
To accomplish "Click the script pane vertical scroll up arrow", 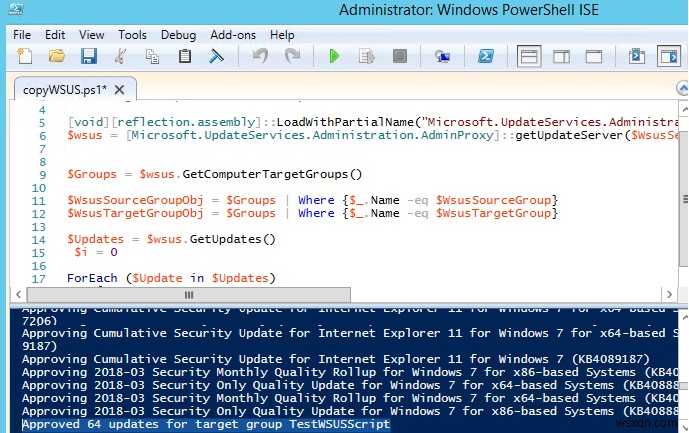I will coord(684,108).
